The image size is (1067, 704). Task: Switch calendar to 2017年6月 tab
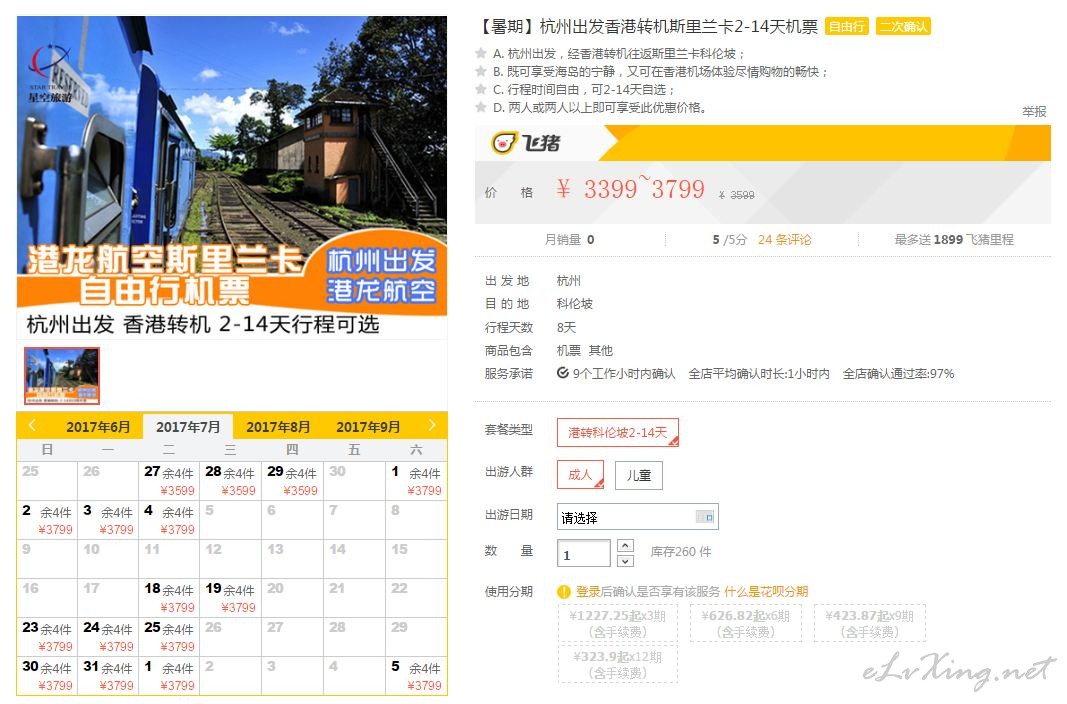coord(97,426)
